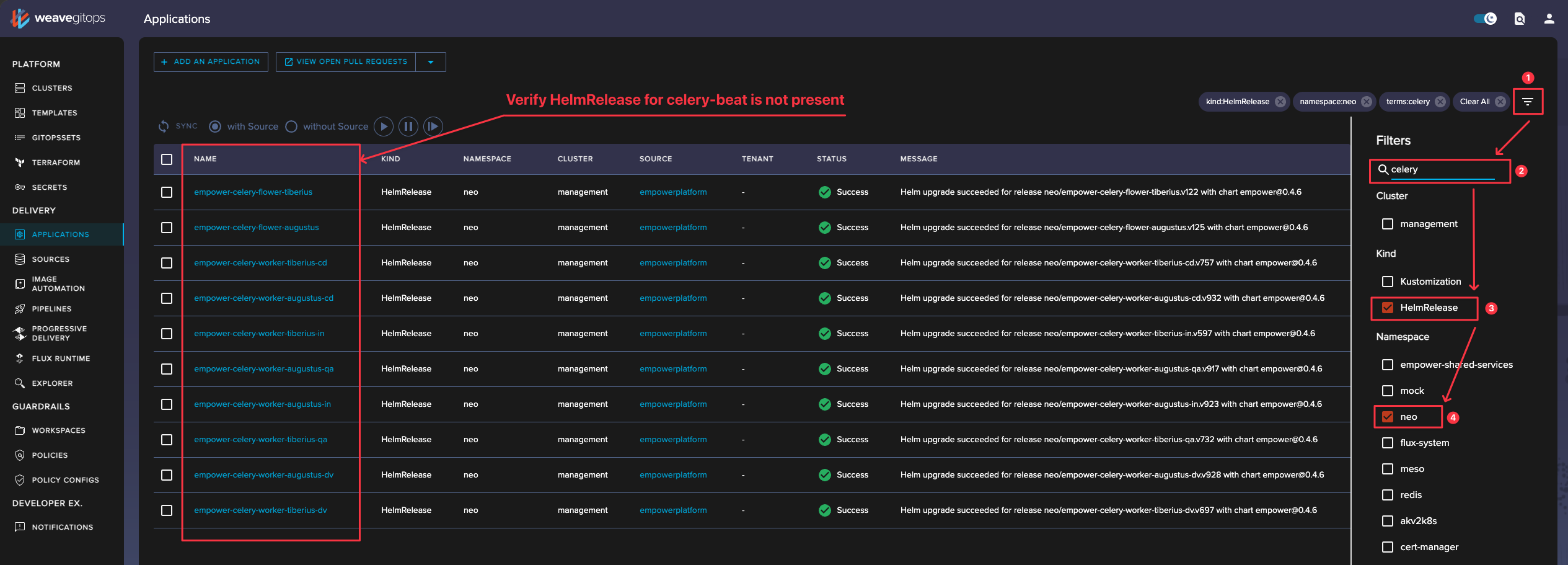Open Policies in the sidebar
This screenshot has height=565, width=1568.
pyautogui.click(x=50, y=455)
